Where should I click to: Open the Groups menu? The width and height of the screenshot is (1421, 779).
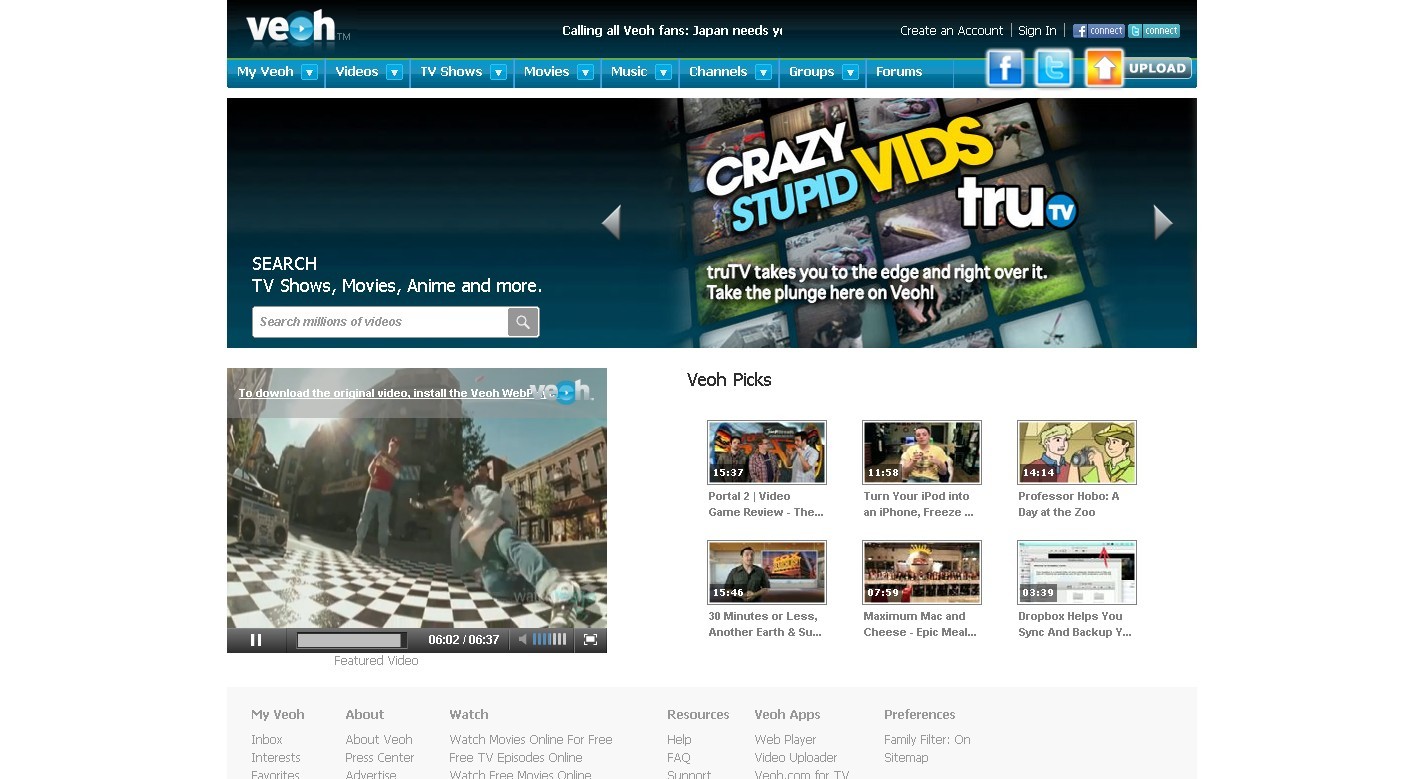click(x=812, y=72)
